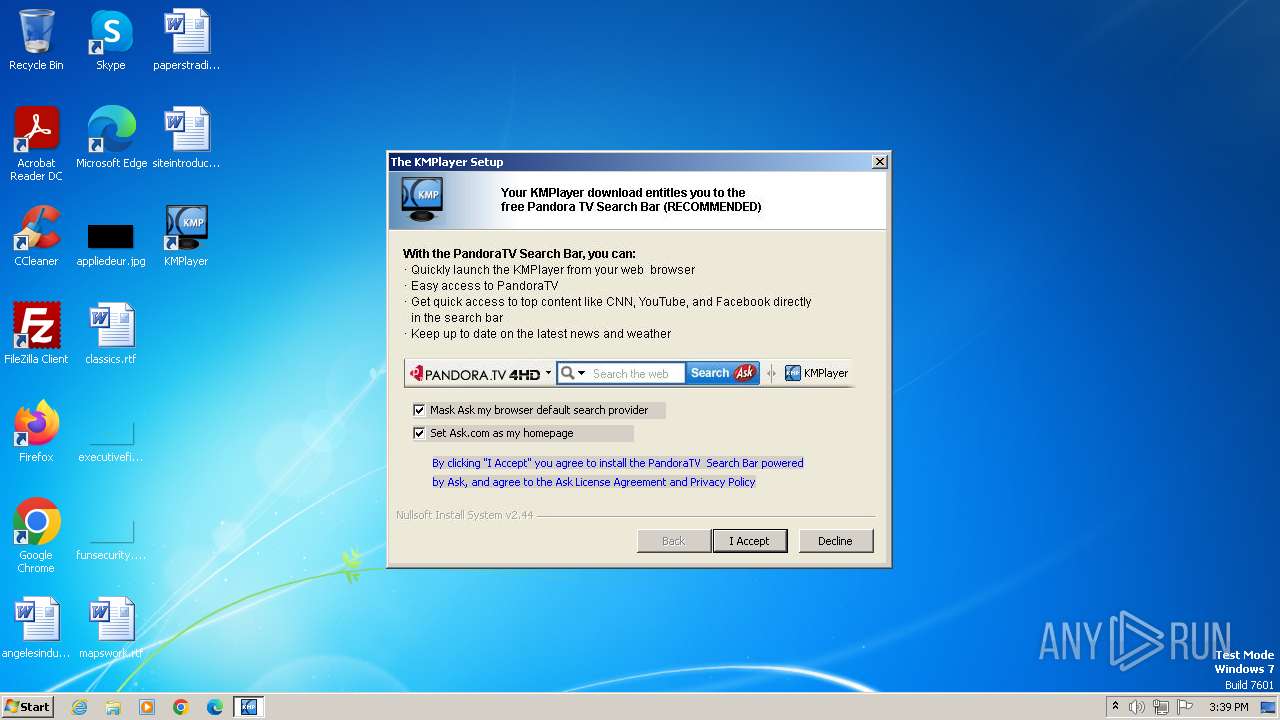Open Windows Explorer folder in taskbar
Viewport: 1280px width, 720px height.
[113, 707]
